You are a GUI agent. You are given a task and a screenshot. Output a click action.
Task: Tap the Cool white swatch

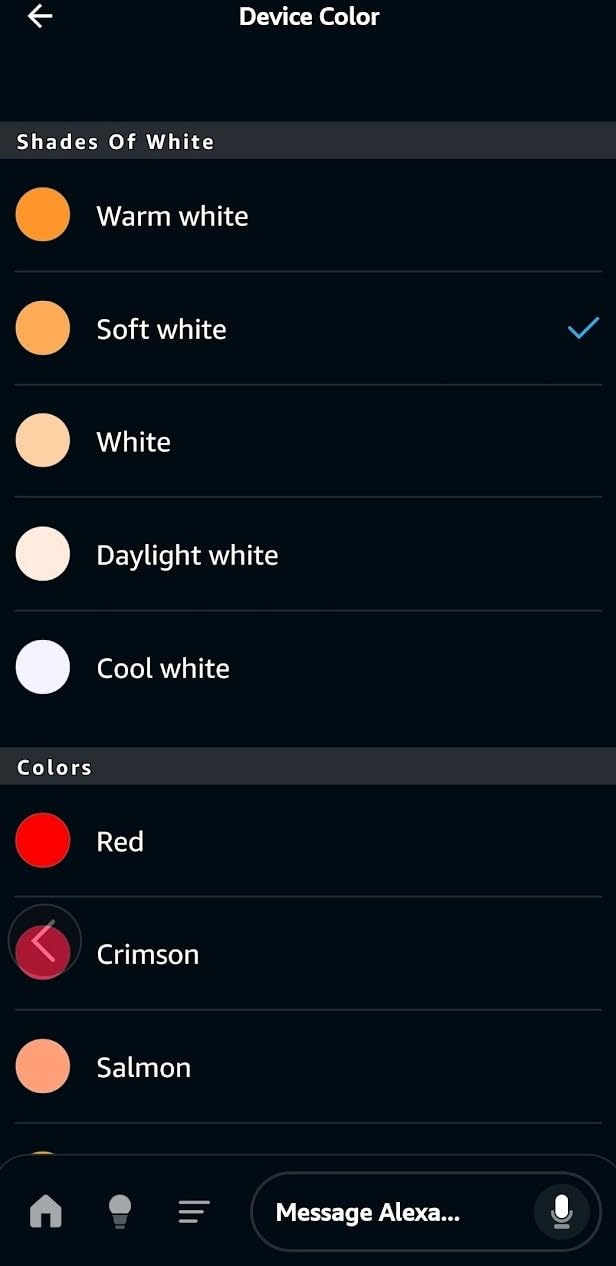[43, 667]
